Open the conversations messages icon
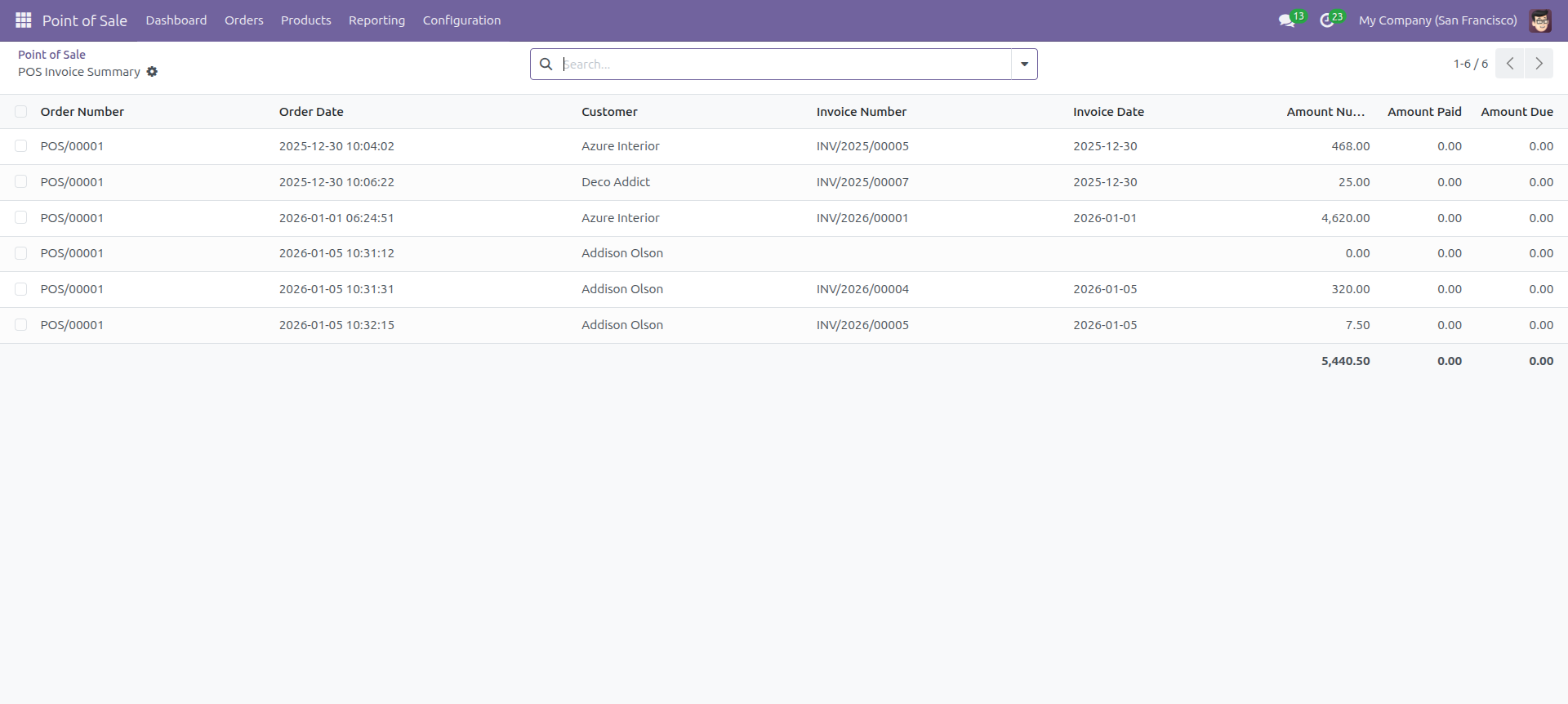 tap(1288, 20)
